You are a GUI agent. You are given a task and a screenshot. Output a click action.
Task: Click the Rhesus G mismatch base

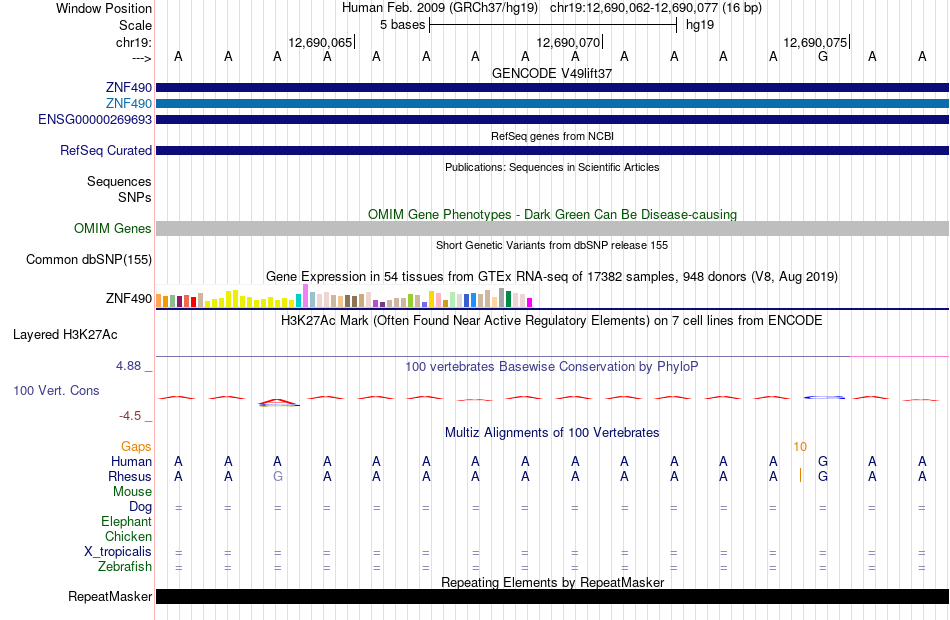click(277, 476)
